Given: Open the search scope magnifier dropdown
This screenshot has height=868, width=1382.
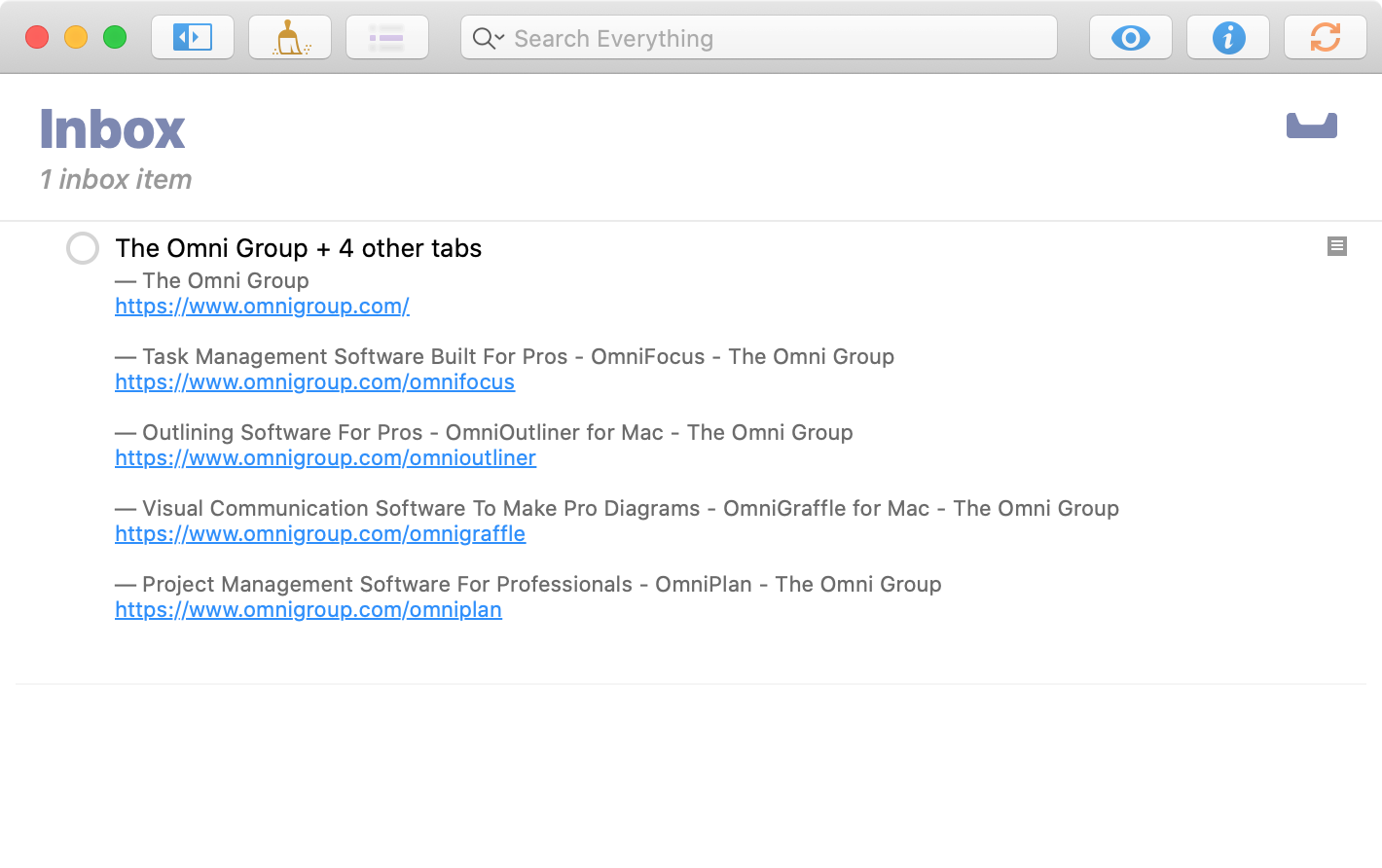Looking at the screenshot, I should point(489,38).
